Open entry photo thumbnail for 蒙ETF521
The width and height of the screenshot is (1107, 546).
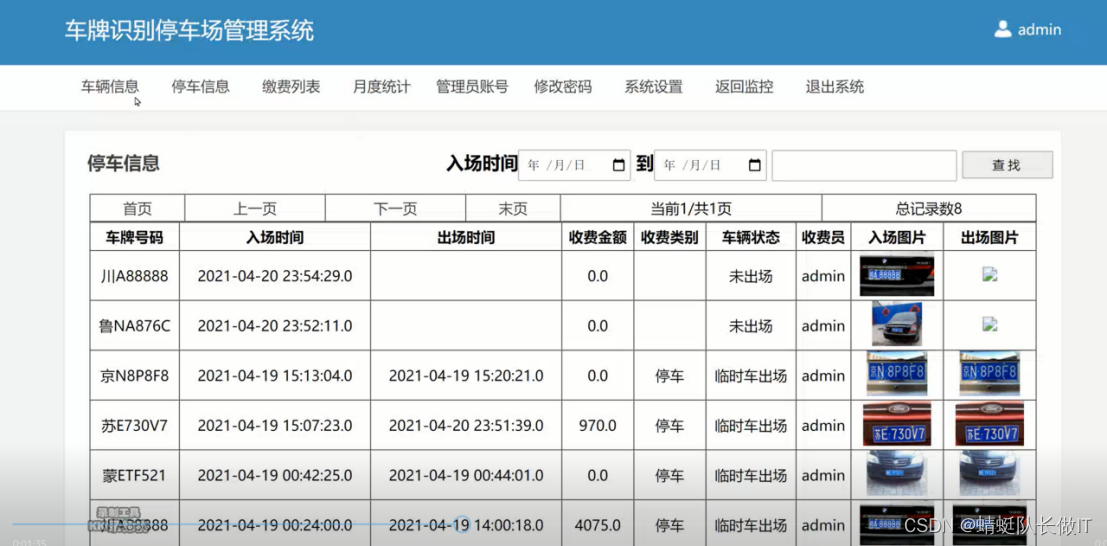[897, 473]
